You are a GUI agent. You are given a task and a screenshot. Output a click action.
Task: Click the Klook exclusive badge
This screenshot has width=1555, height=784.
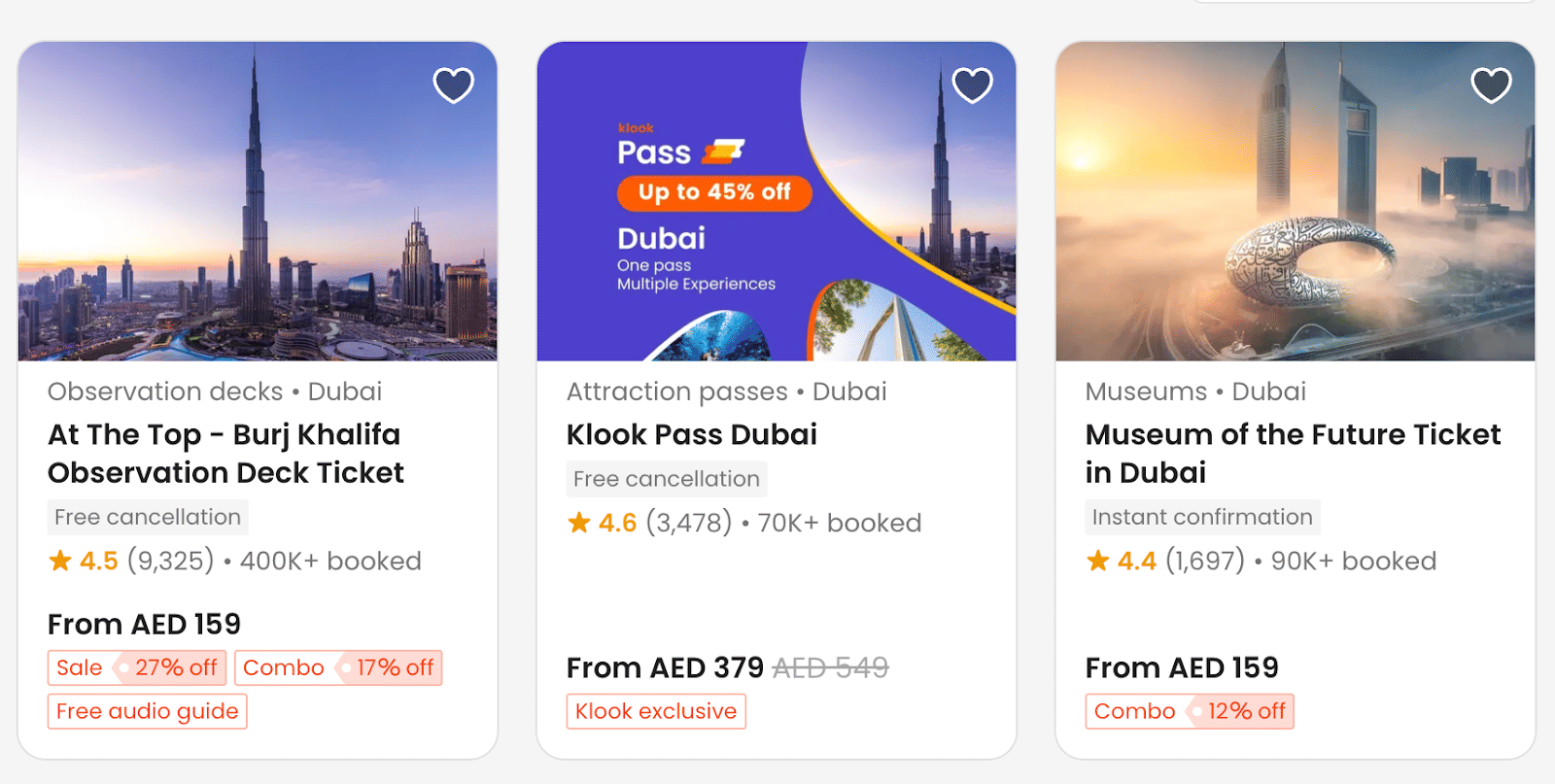tap(656, 711)
